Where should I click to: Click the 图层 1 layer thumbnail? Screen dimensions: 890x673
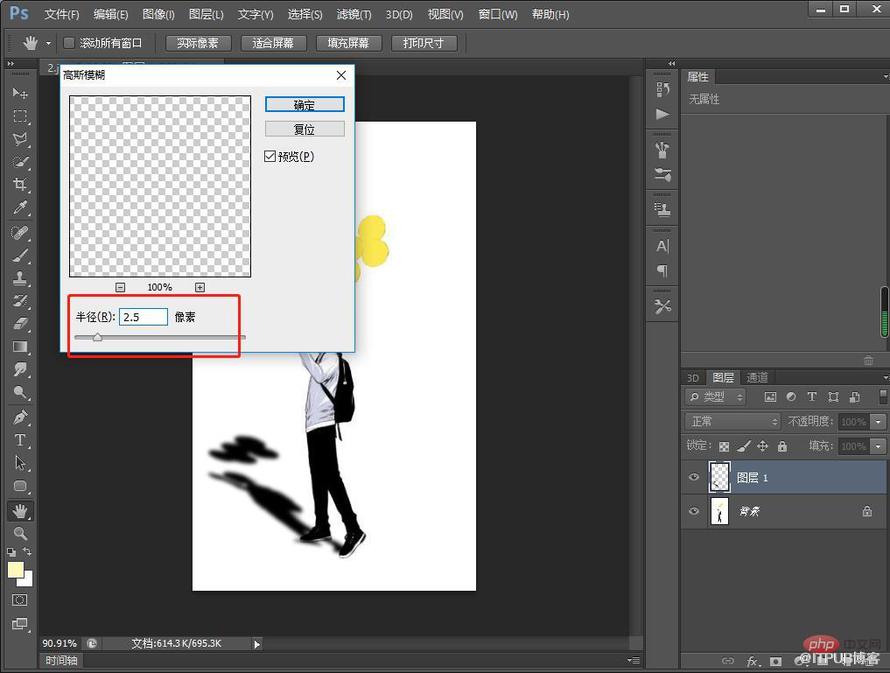[x=720, y=477]
